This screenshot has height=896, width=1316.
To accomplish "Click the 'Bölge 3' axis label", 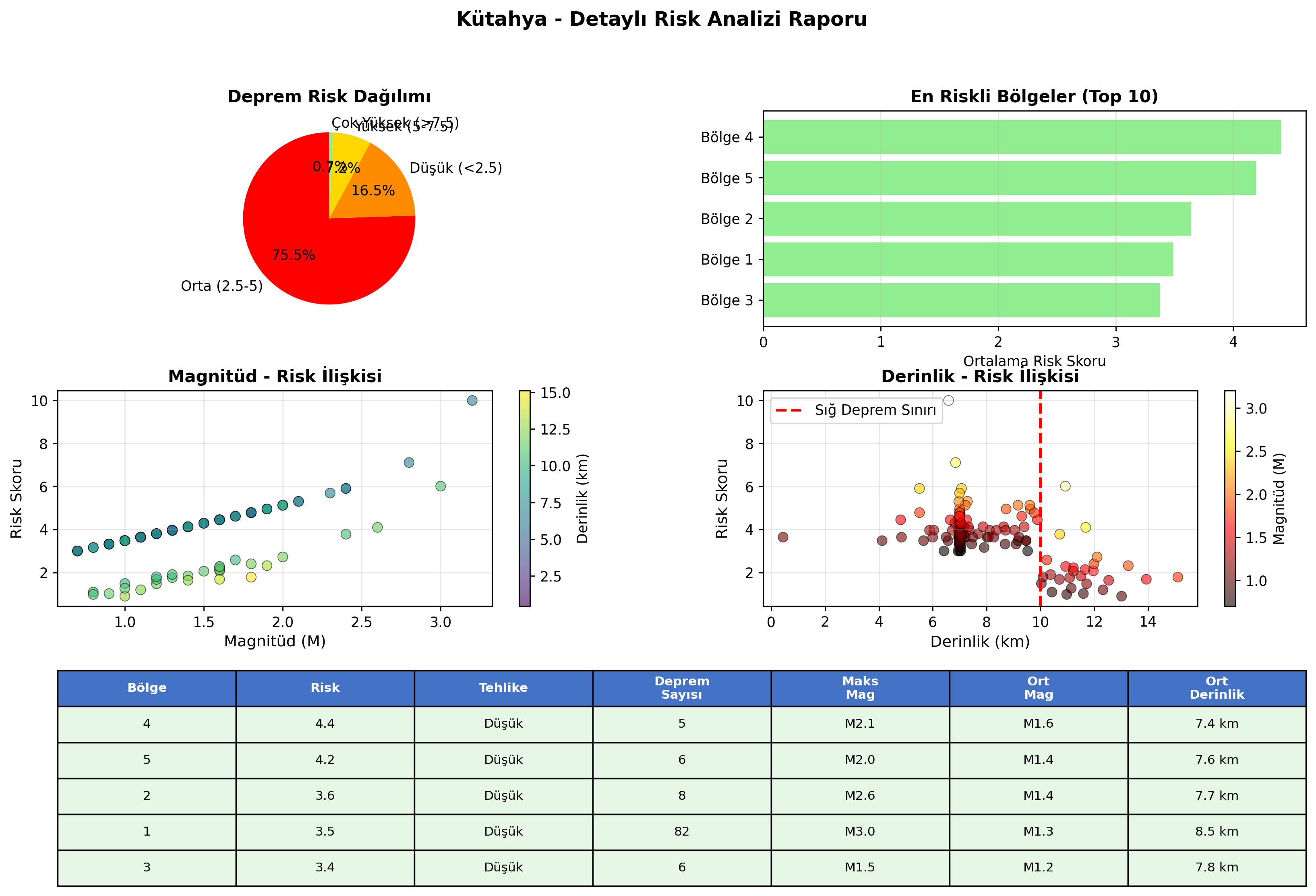I will coord(727,300).
